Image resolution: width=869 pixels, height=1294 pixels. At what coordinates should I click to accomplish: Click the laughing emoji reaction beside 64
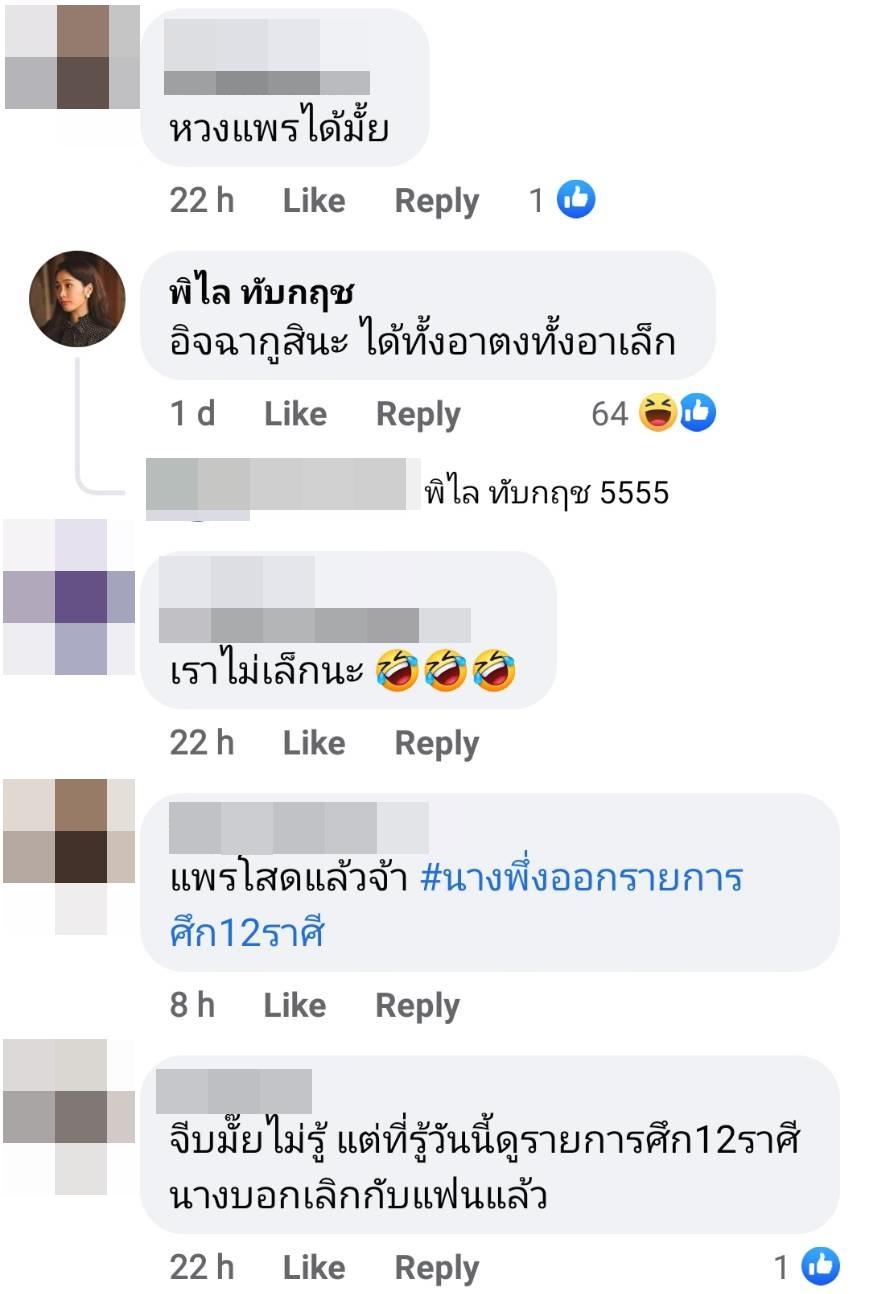tap(657, 413)
